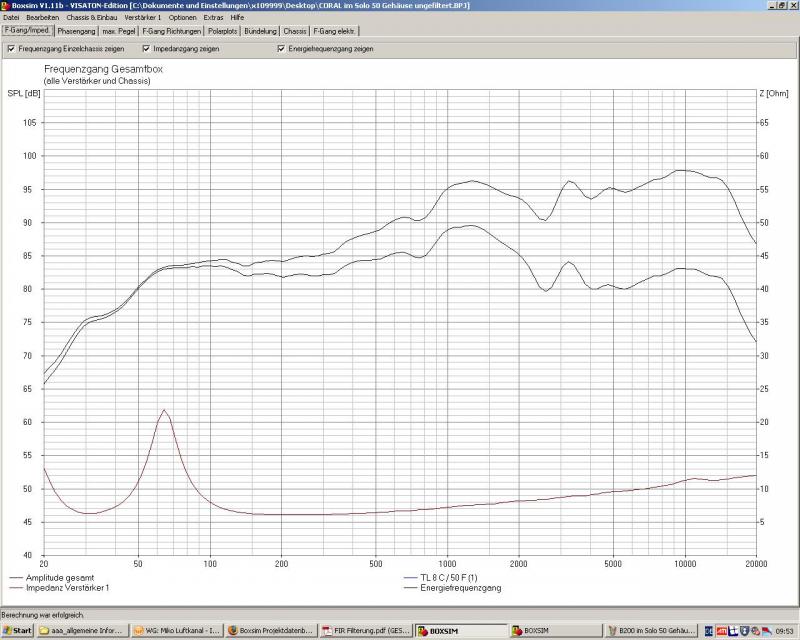Uncheck Impedanzgang zeigen checkbox
800x640 pixels.
[x=146, y=48]
